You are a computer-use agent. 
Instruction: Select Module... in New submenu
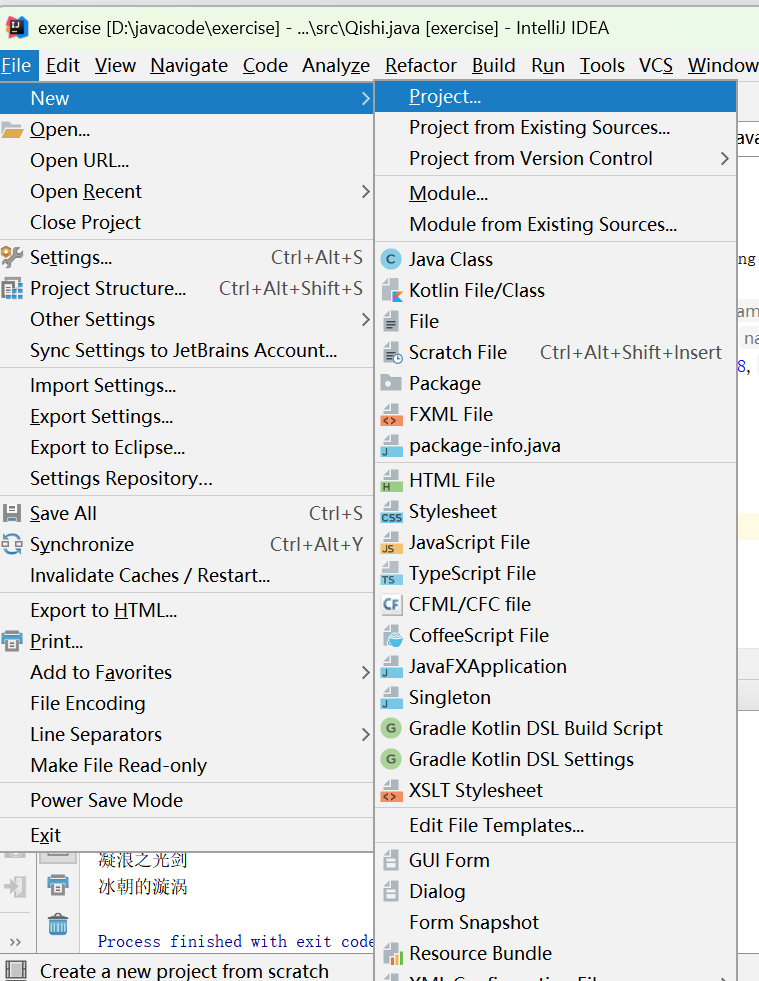[555, 194]
